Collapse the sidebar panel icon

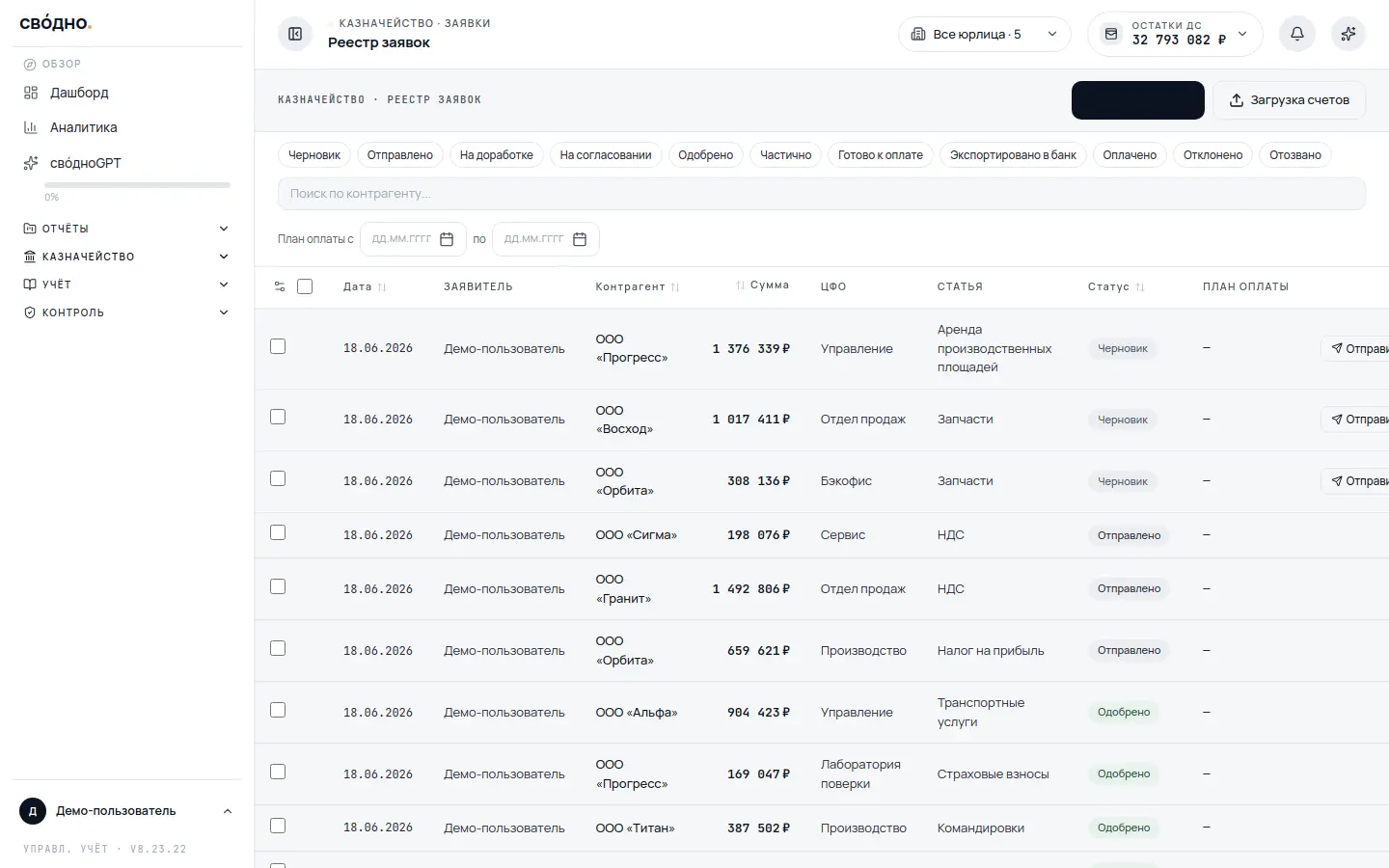coord(295,34)
